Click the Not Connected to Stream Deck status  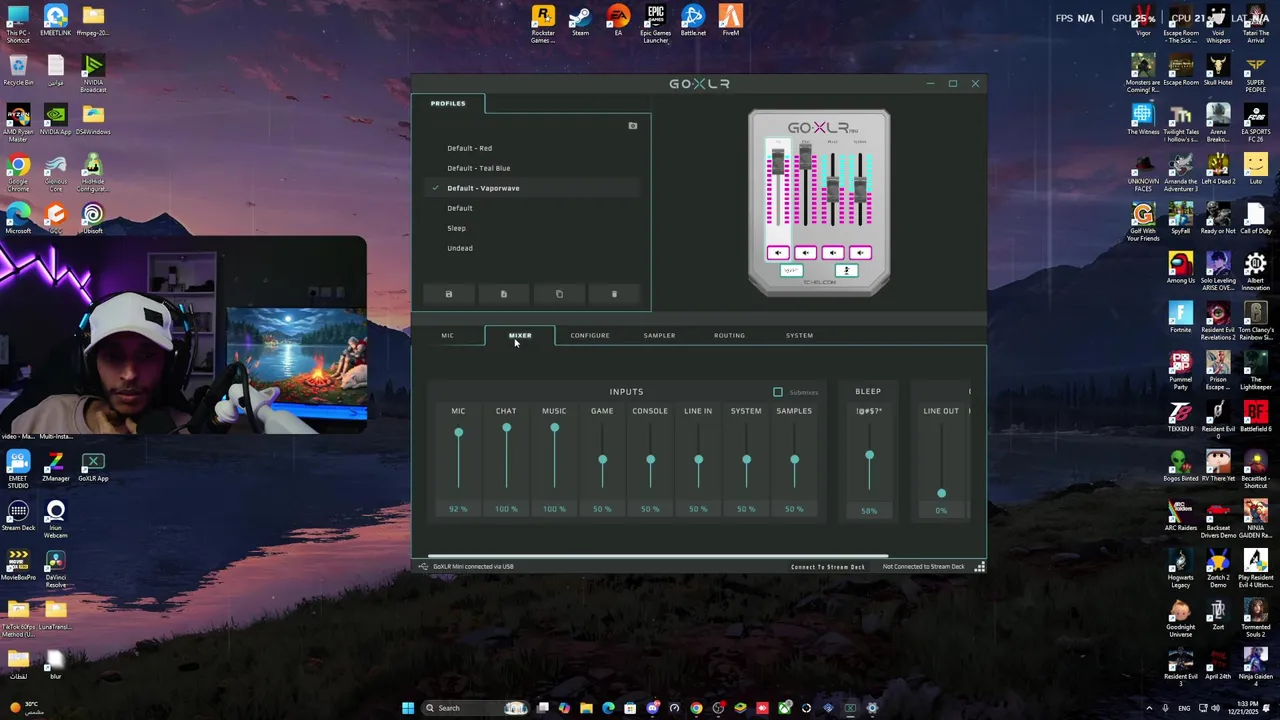point(923,567)
